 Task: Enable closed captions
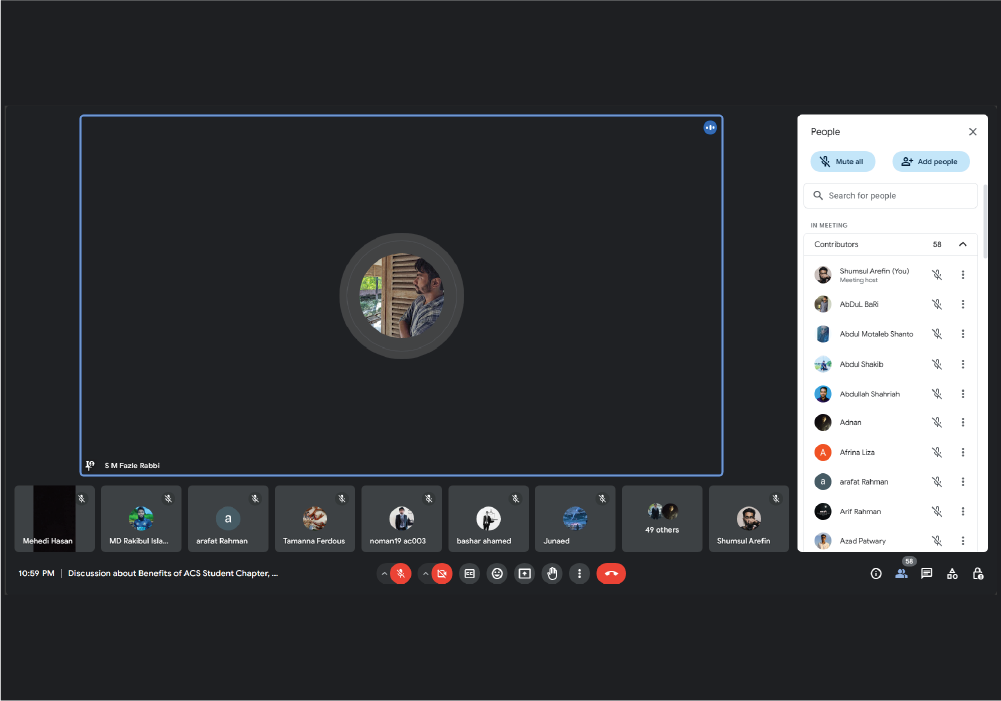[x=469, y=574]
